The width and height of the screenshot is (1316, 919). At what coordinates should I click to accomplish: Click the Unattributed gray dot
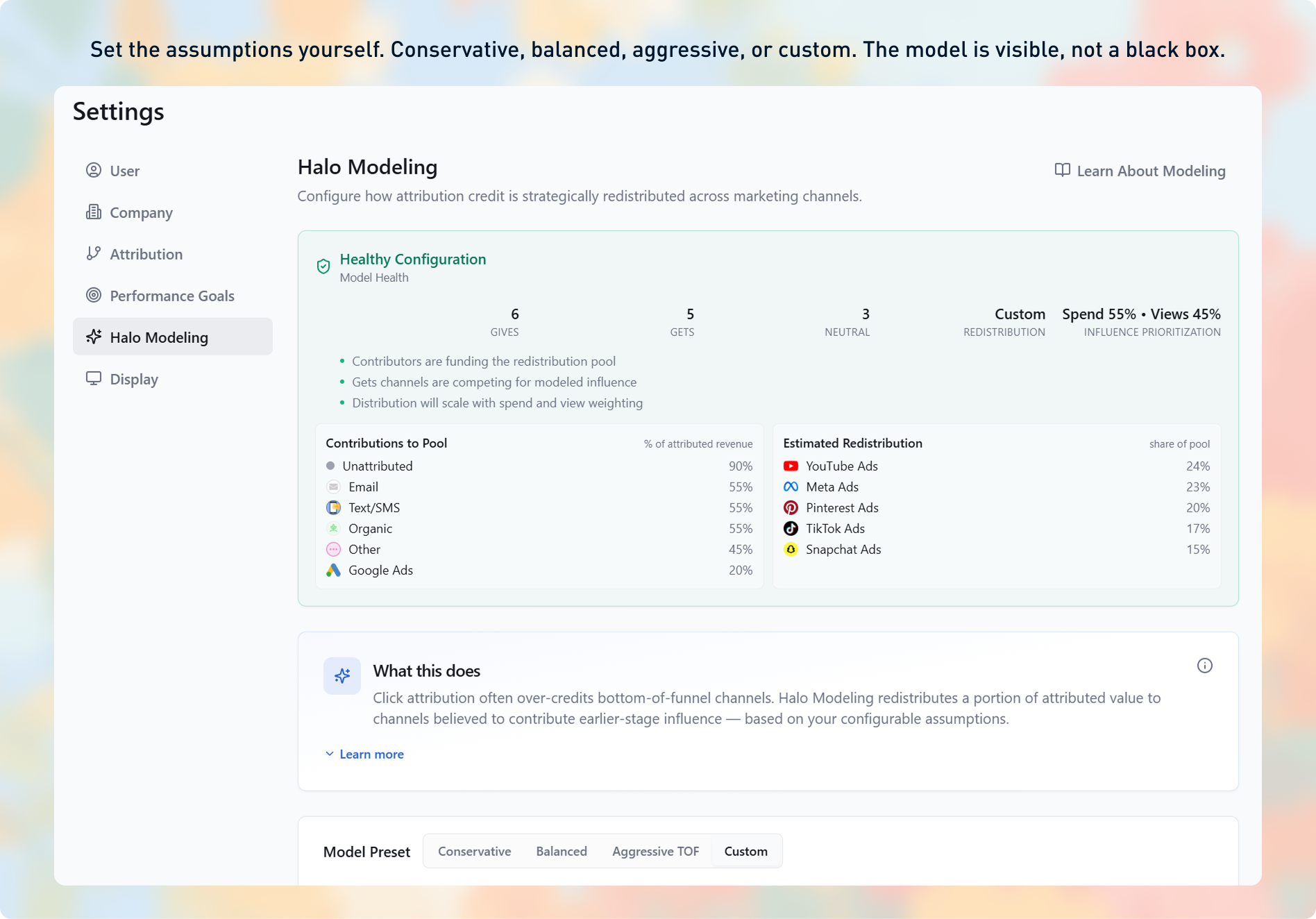(x=330, y=466)
